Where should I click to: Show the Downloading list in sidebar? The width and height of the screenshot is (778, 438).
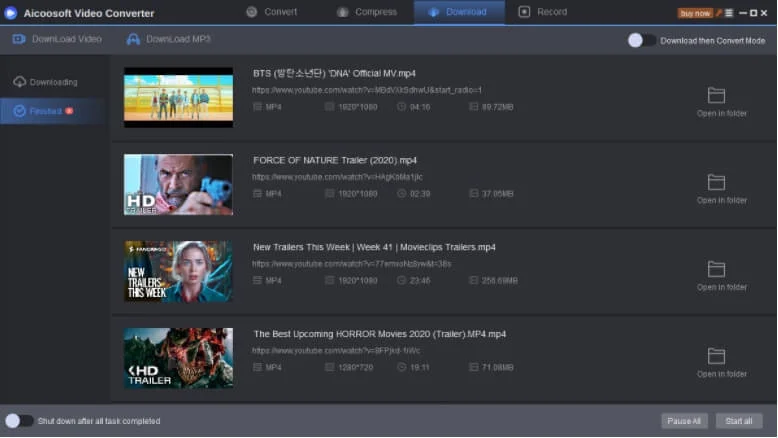52,82
